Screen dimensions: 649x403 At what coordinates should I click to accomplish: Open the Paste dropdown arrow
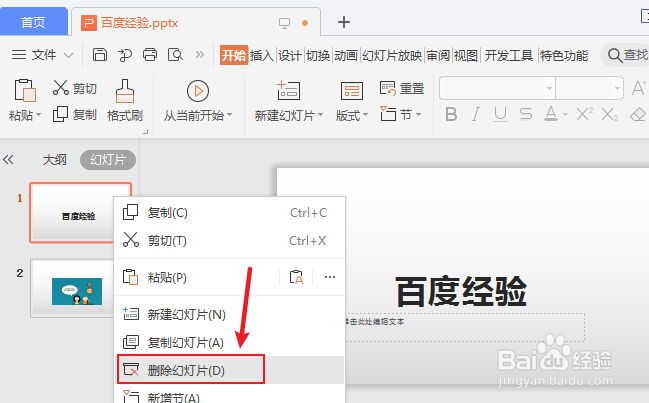38,115
